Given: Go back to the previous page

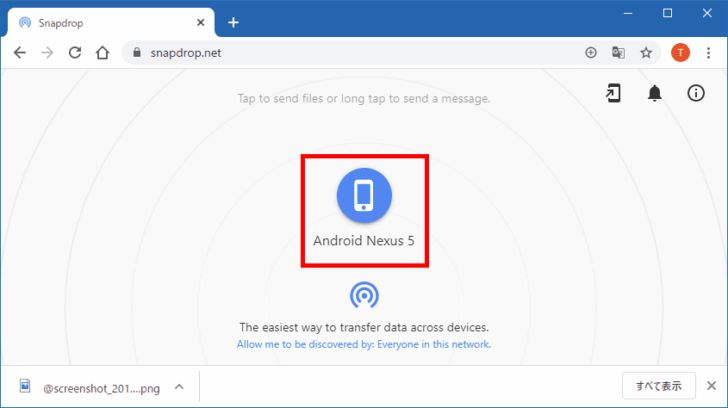Looking at the screenshot, I should pyautogui.click(x=20, y=53).
